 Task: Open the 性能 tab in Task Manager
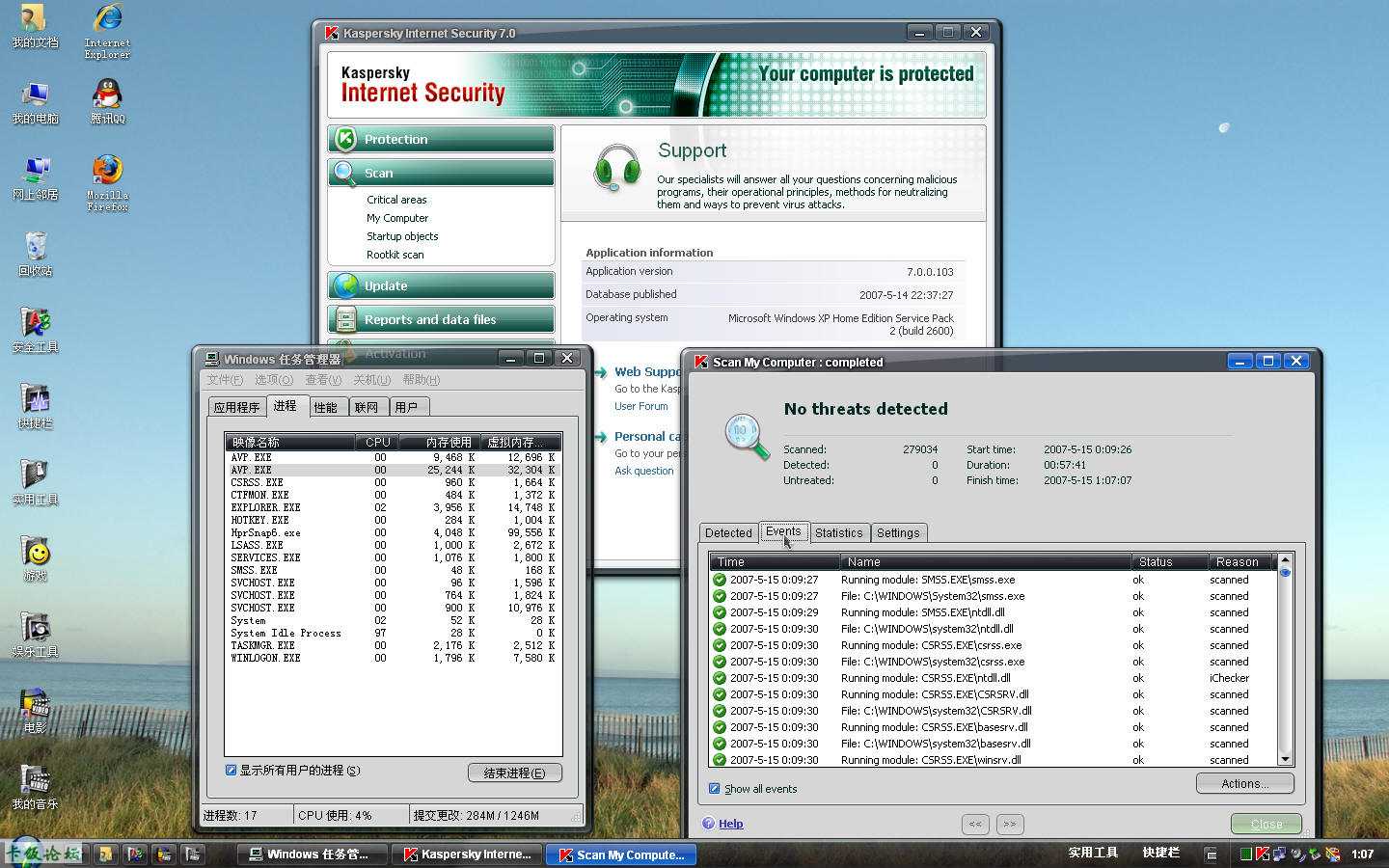click(326, 407)
